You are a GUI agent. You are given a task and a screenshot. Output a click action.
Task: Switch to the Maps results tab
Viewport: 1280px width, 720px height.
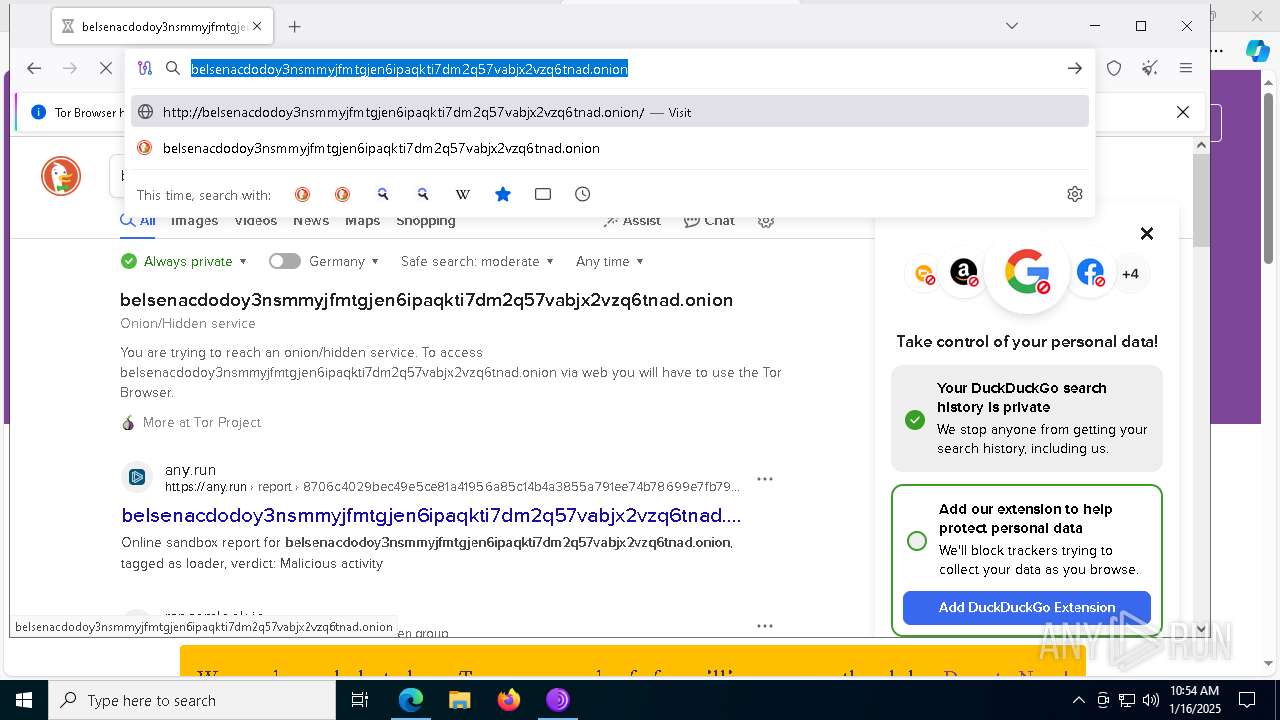(x=362, y=221)
